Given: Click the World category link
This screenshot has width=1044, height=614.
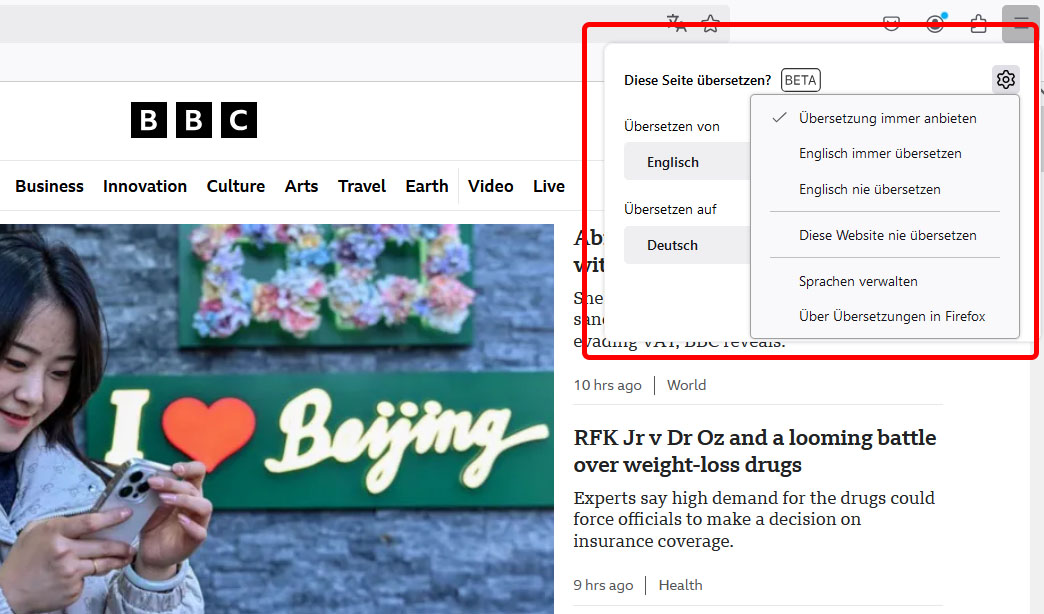Looking at the screenshot, I should coord(686,385).
